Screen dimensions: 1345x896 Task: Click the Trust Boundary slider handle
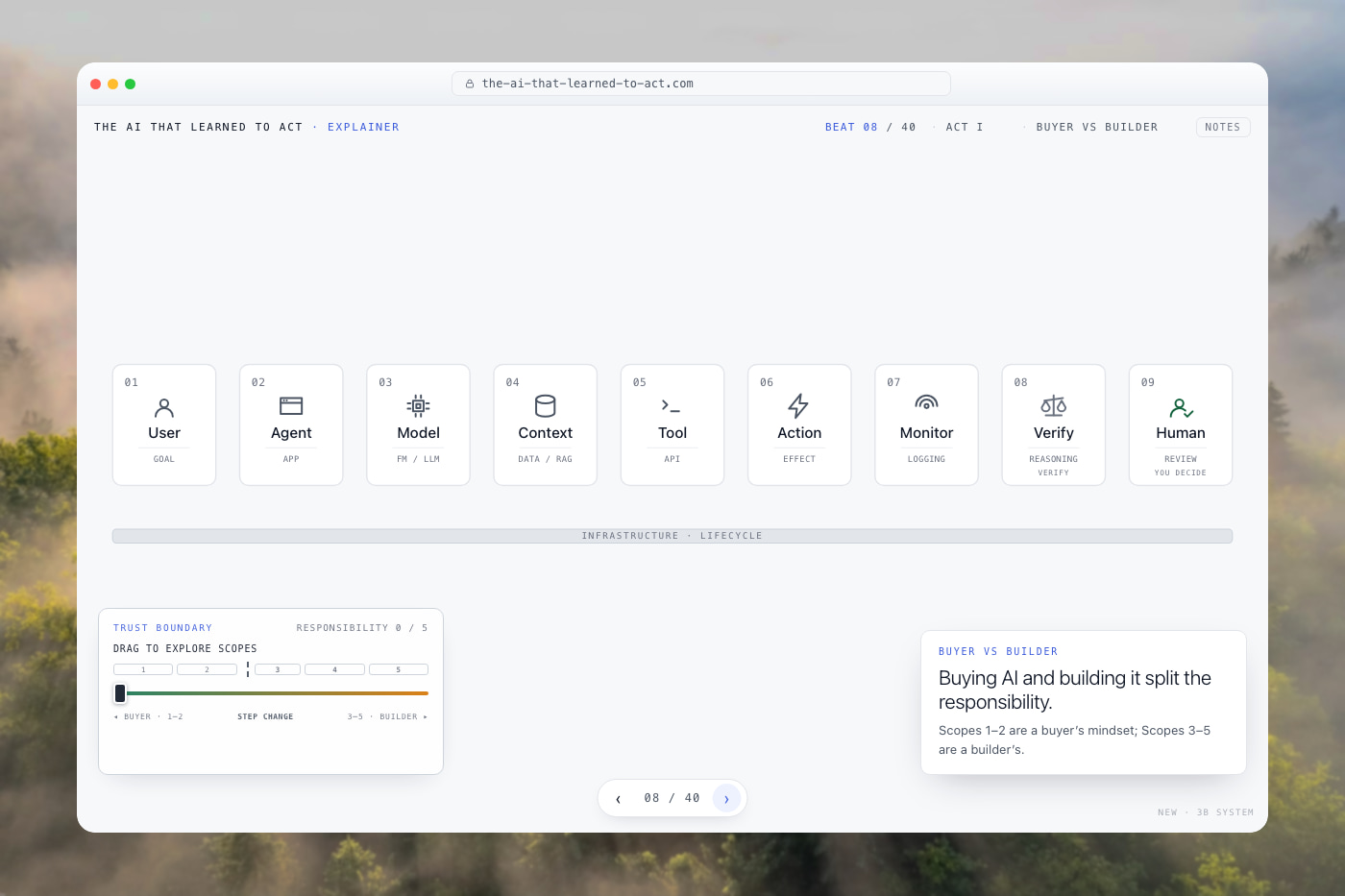tap(120, 692)
